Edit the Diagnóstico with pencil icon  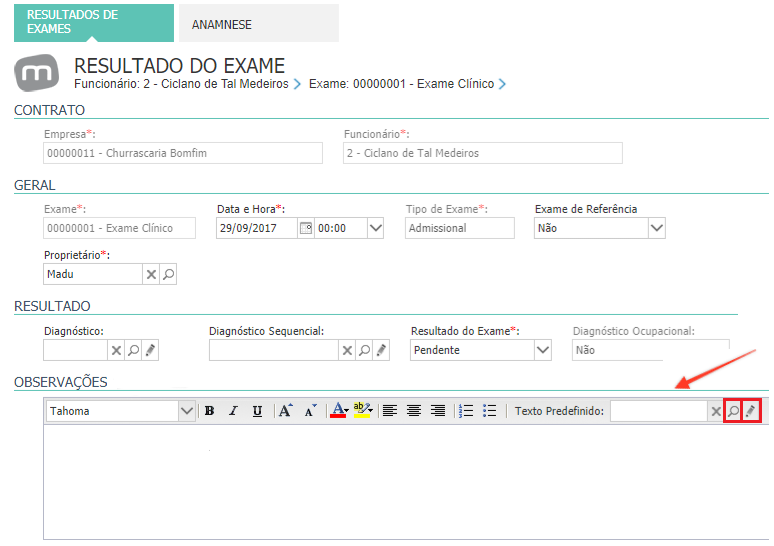pyautogui.click(x=151, y=350)
